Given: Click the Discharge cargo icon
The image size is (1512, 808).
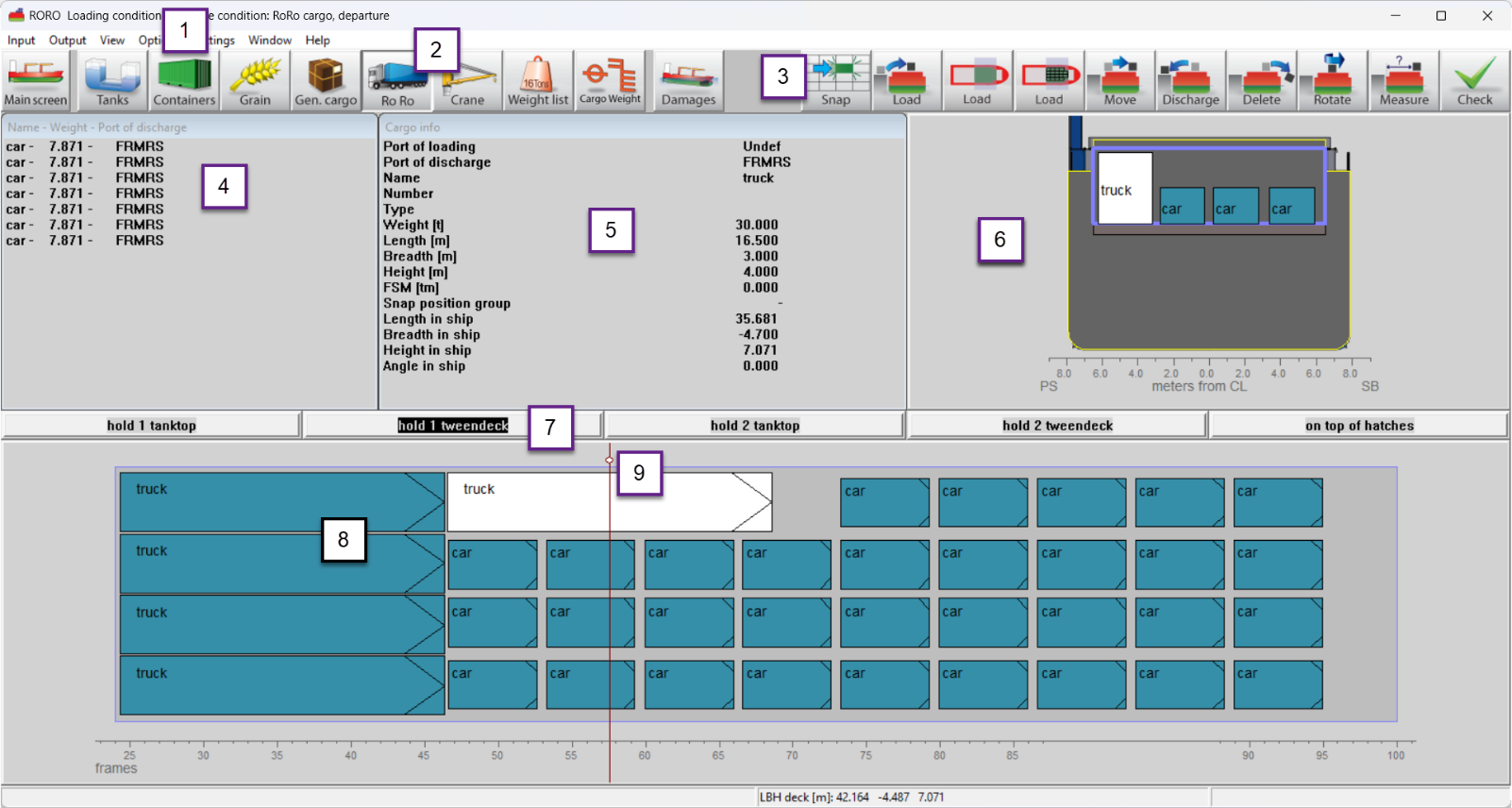Looking at the screenshot, I should [1190, 81].
